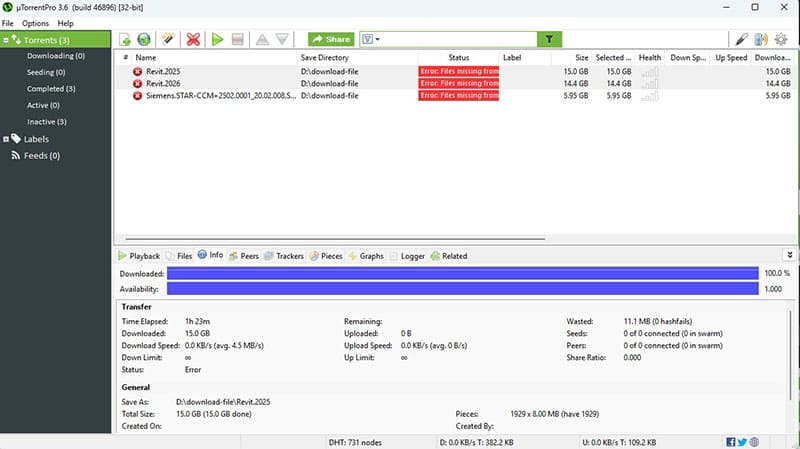Switch to the Files tab
This screenshot has height=449, width=800.
(179, 256)
